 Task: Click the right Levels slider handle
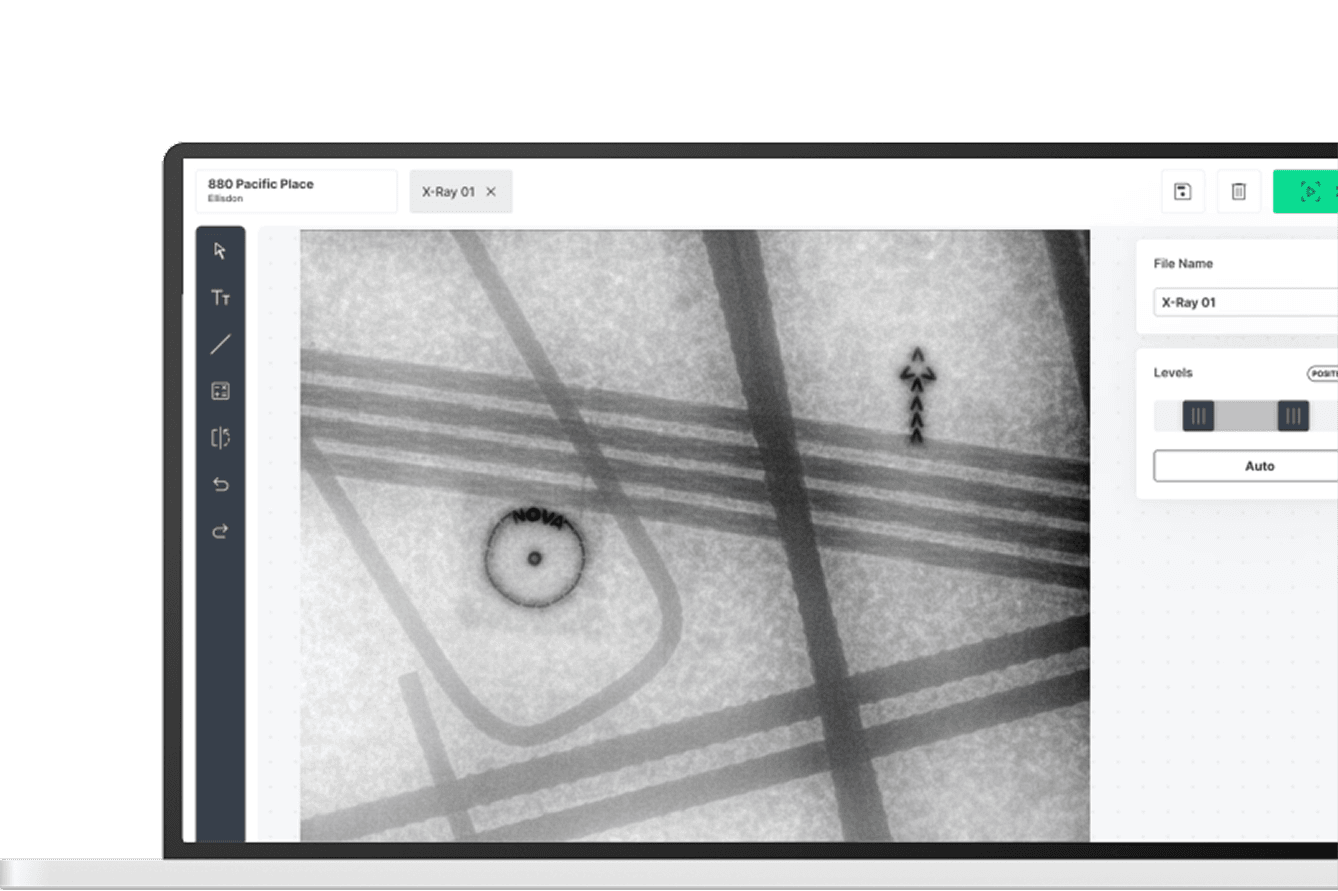coord(1293,416)
